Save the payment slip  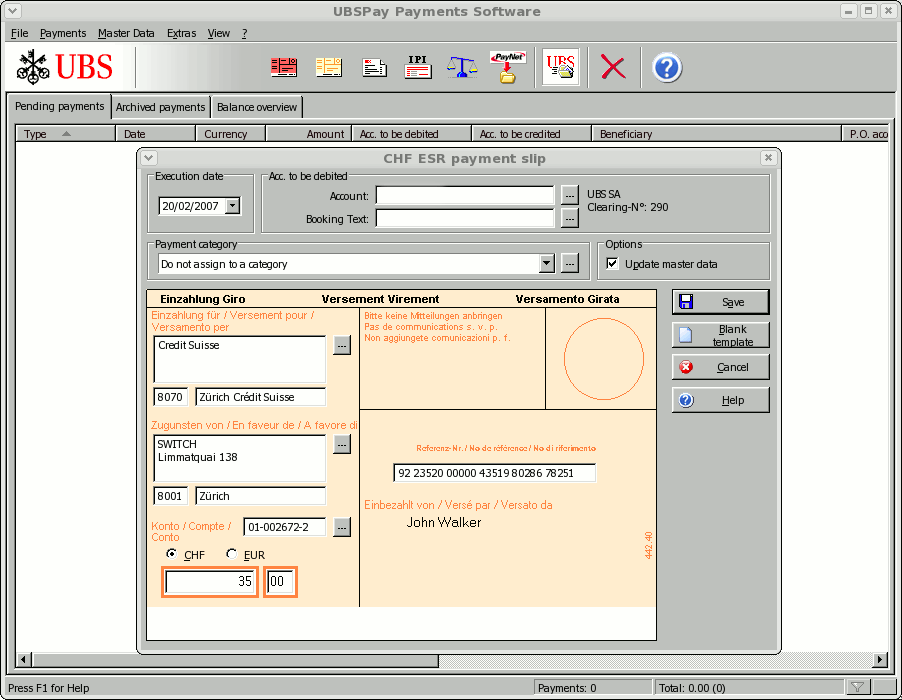coord(720,302)
